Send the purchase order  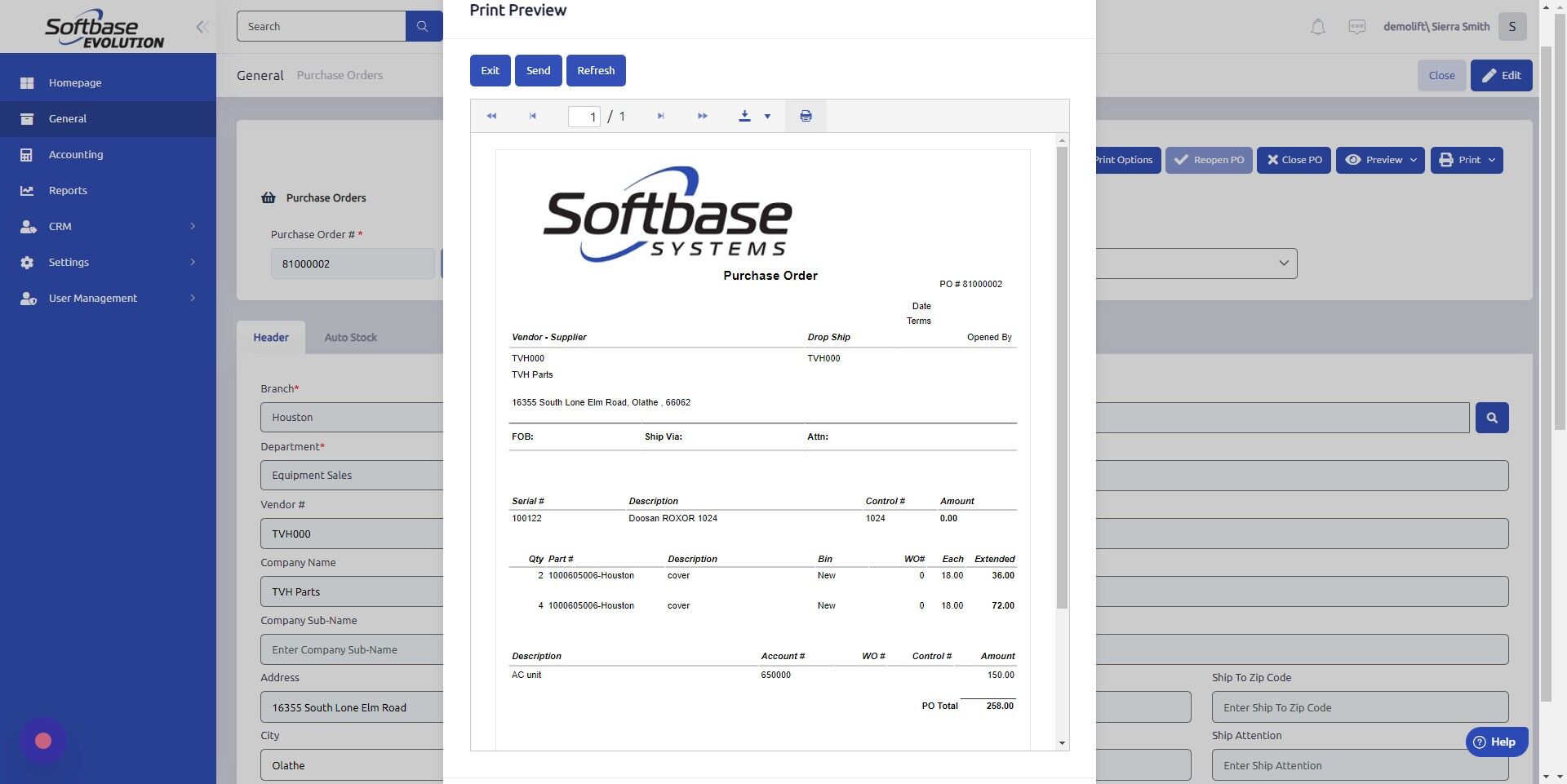pyautogui.click(x=538, y=70)
